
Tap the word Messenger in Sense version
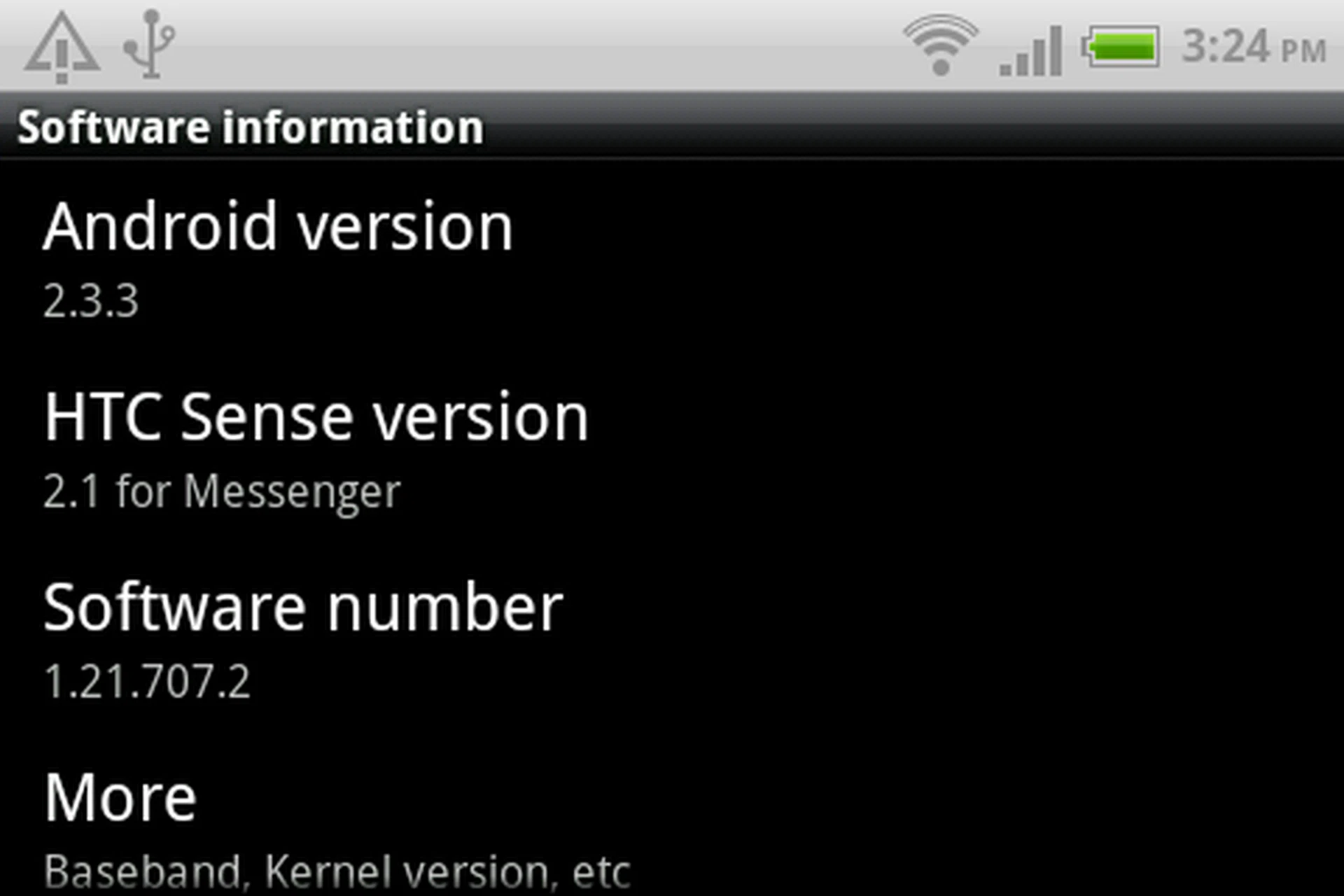pyautogui.click(x=292, y=493)
